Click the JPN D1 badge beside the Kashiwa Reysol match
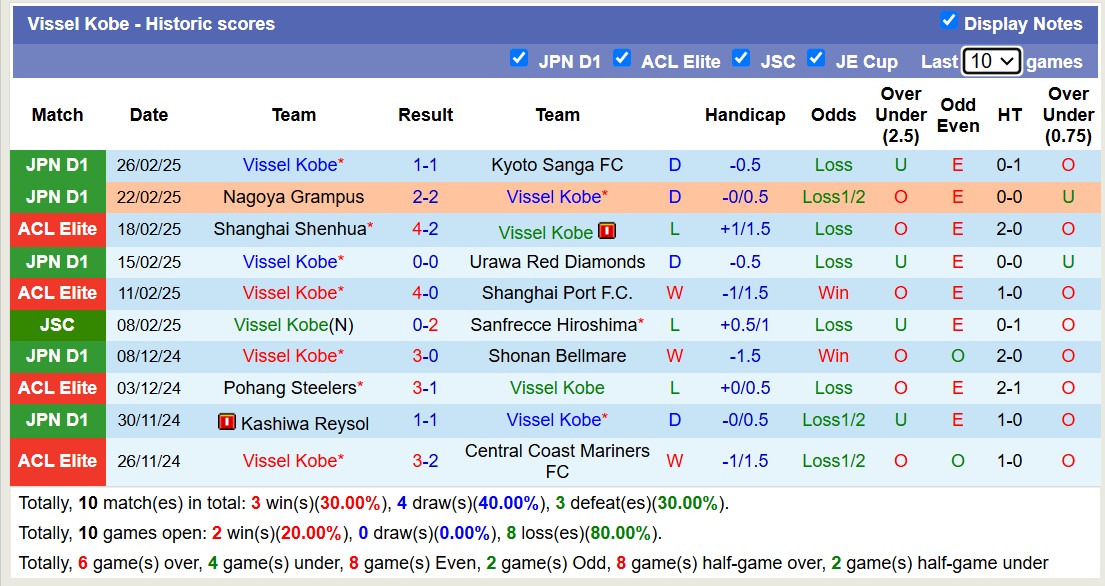This screenshot has width=1105, height=586. point(57,421)
